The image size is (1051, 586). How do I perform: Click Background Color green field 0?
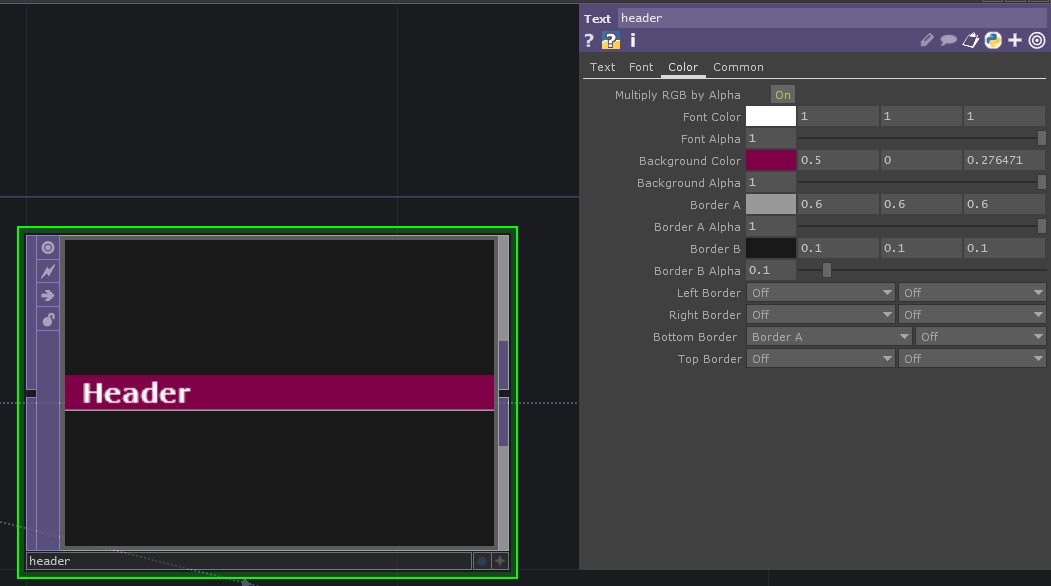click(920, 160)
